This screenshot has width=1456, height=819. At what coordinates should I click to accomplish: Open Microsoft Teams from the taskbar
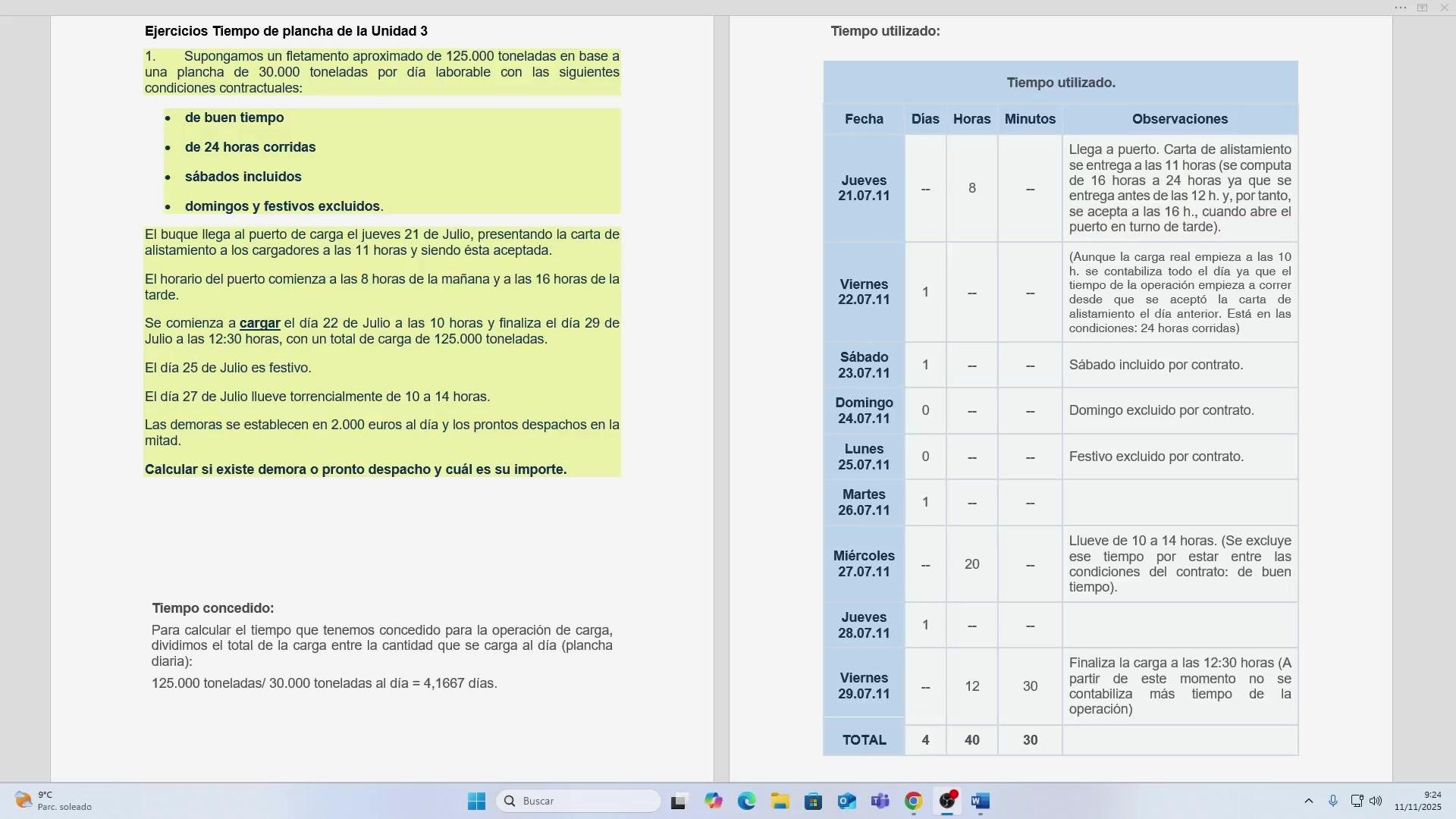coord(880,802)
